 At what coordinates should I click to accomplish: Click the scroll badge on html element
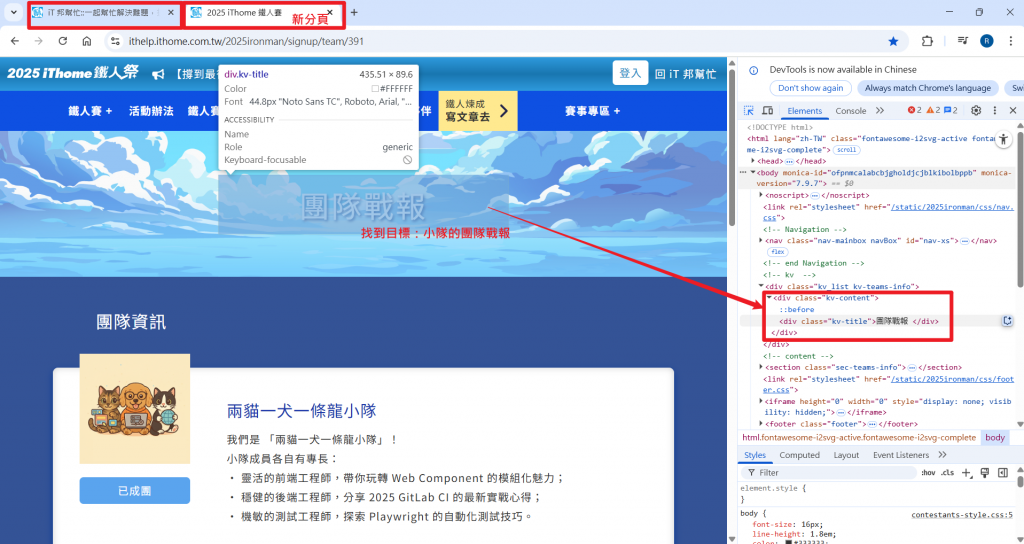846,150
